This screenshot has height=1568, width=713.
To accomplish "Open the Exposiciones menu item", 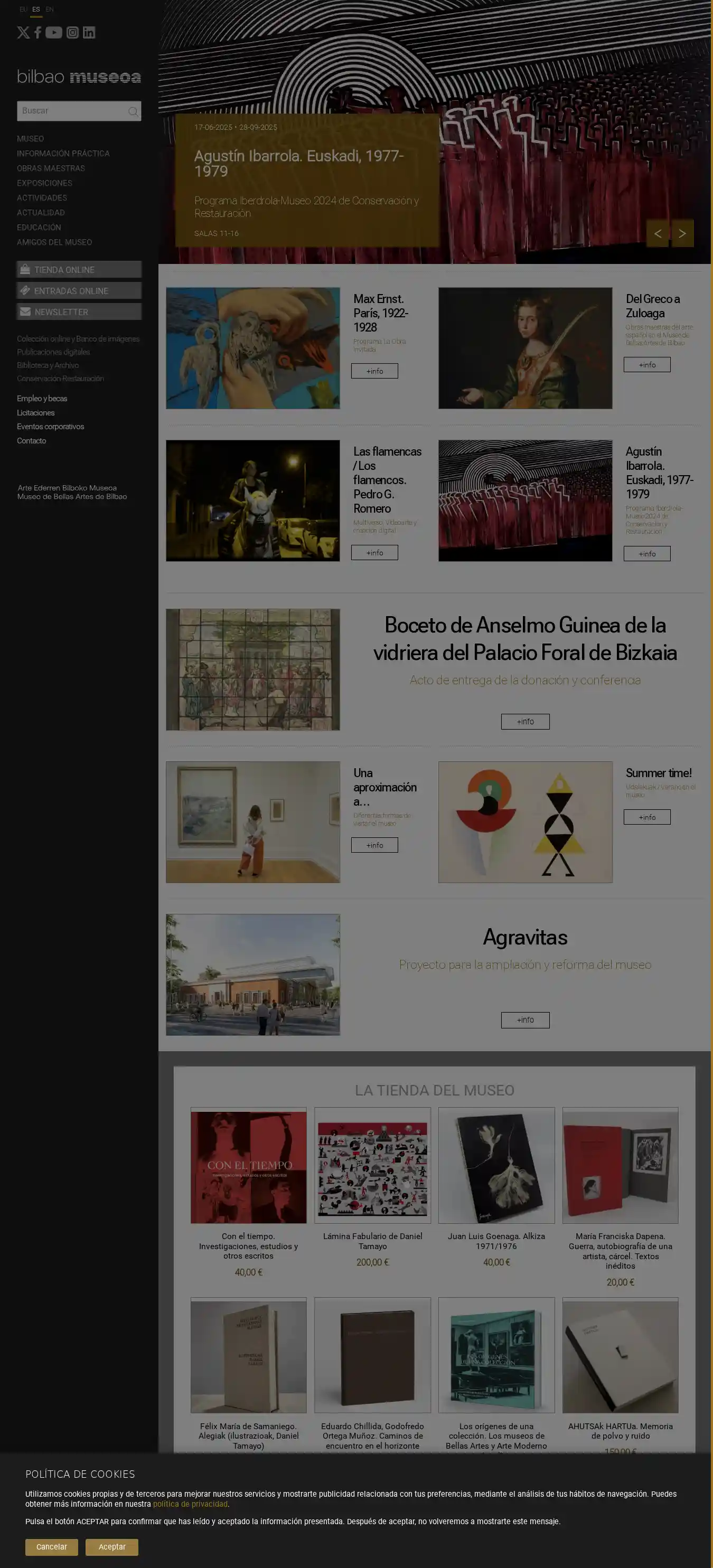I will pos(44,183).
